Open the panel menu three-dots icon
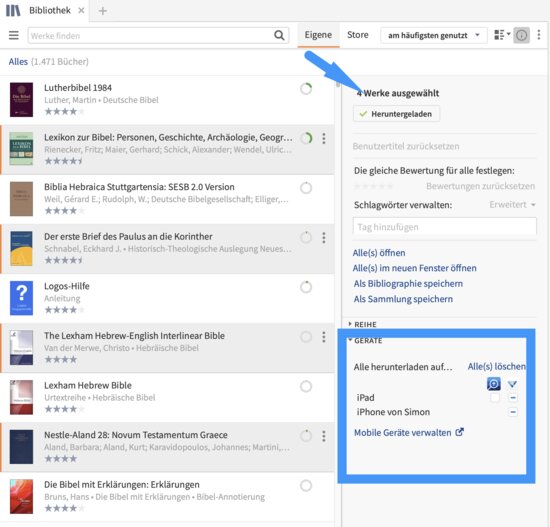550x527 pixels. (x=539, y=35)
